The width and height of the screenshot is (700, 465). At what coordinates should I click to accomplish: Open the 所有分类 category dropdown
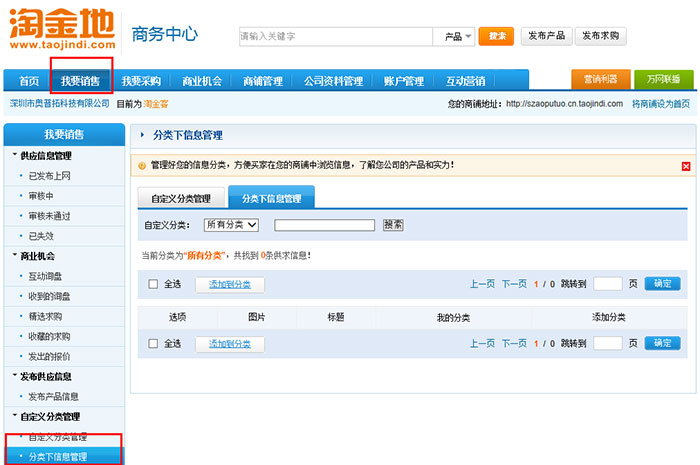click(231, 225)
